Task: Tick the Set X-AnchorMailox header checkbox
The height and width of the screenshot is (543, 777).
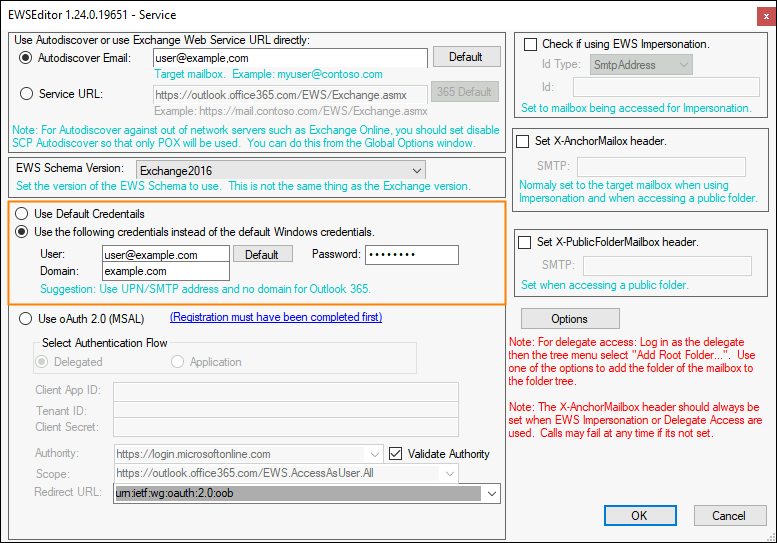Action: point(523,142)
